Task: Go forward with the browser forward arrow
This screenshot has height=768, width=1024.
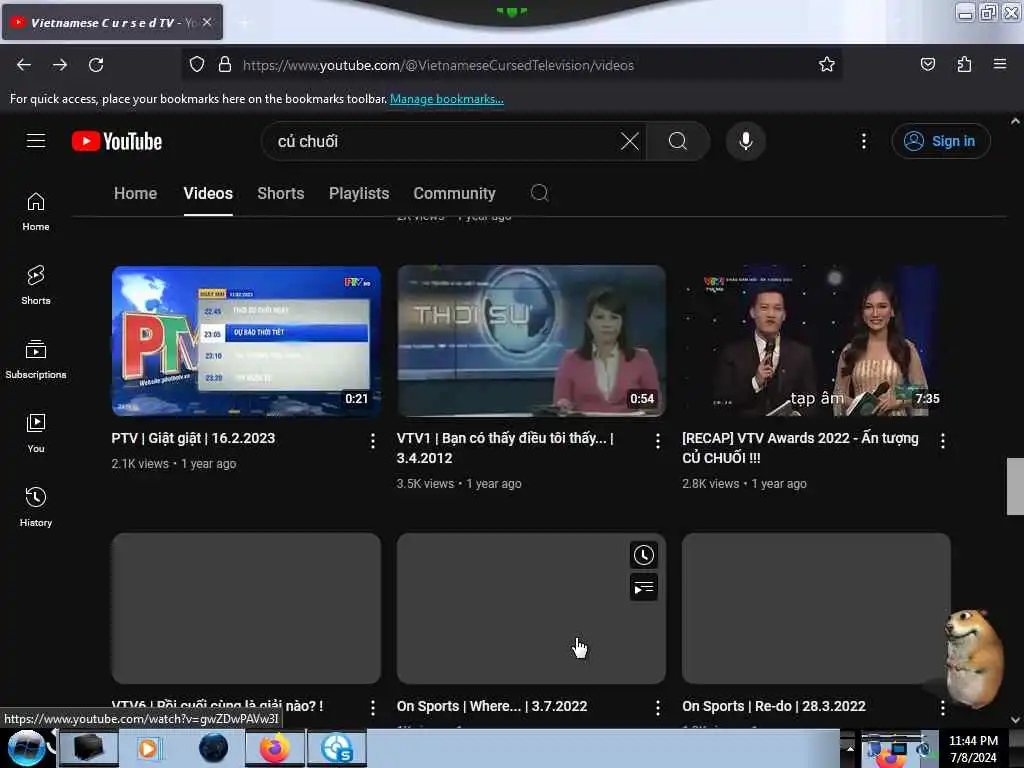Action: pos(59,65)
